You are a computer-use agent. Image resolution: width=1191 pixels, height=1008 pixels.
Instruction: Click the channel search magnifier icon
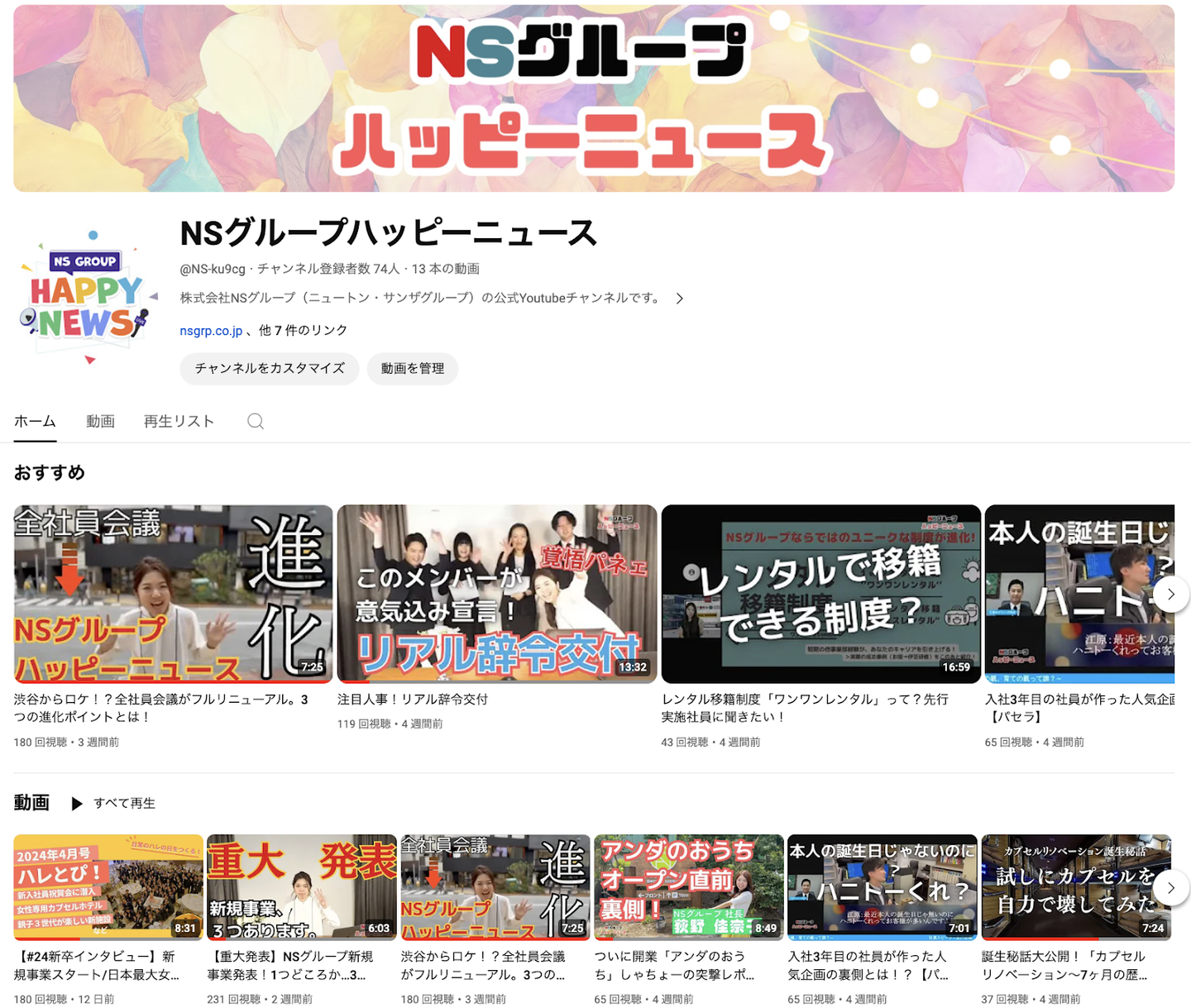(256, 422)
